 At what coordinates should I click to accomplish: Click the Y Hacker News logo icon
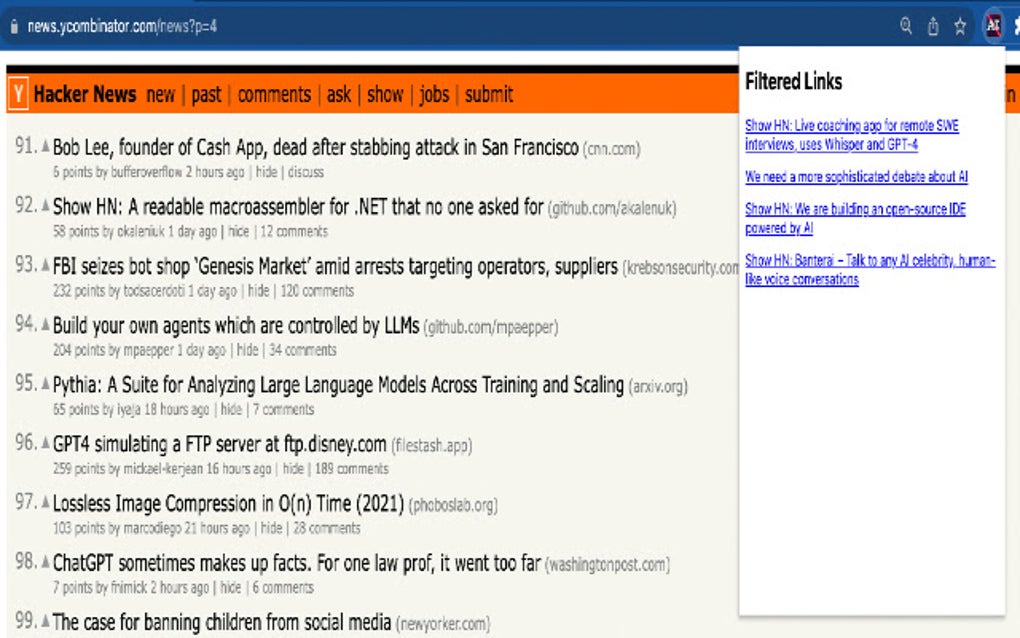click(17, 94)
